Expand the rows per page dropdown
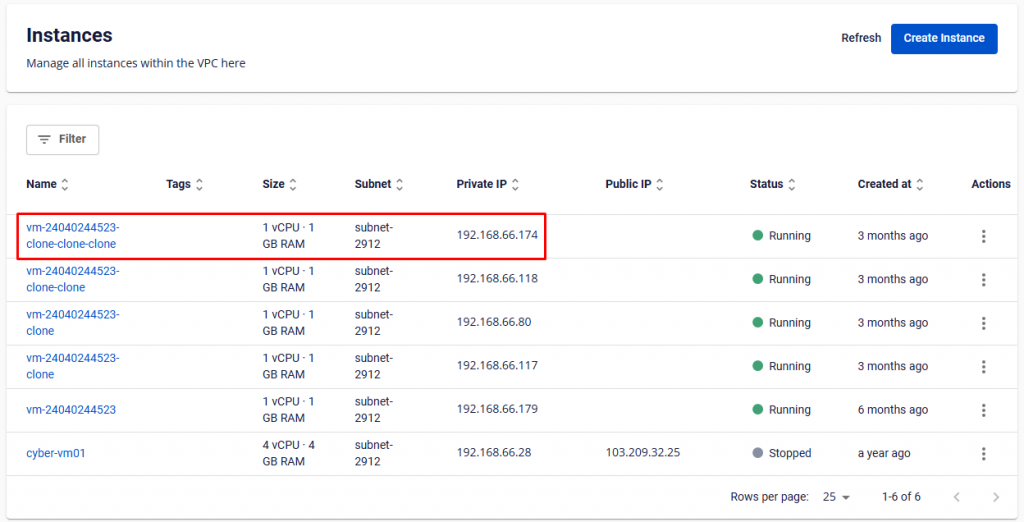The width and height of the screenshot is (1024, 522). 836,497
